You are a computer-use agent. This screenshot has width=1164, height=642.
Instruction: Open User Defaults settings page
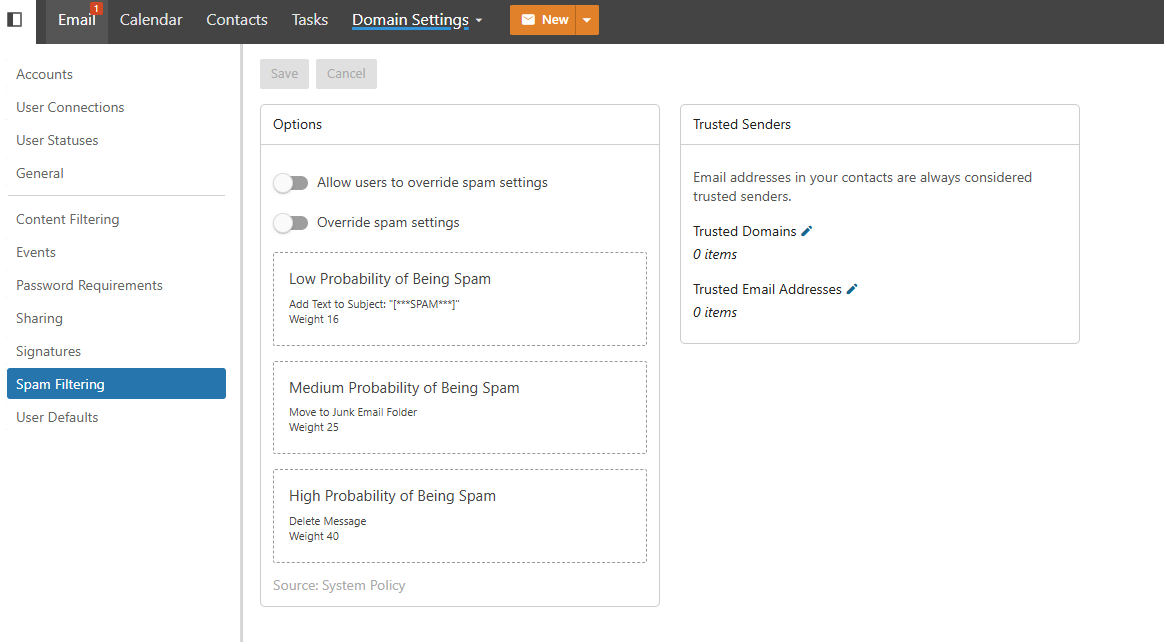pyautogui.click(x=57, y=417)
